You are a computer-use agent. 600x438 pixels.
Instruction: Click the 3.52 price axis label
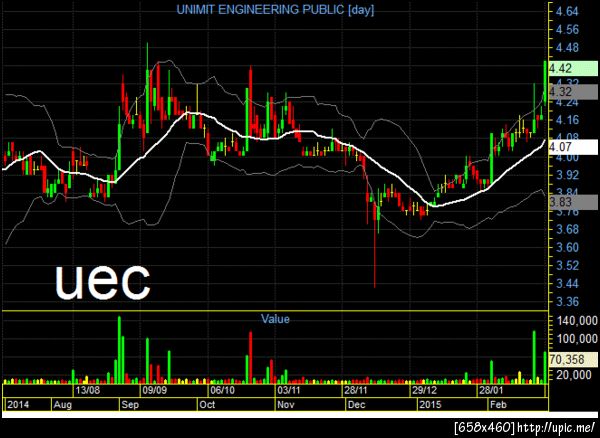567,265
